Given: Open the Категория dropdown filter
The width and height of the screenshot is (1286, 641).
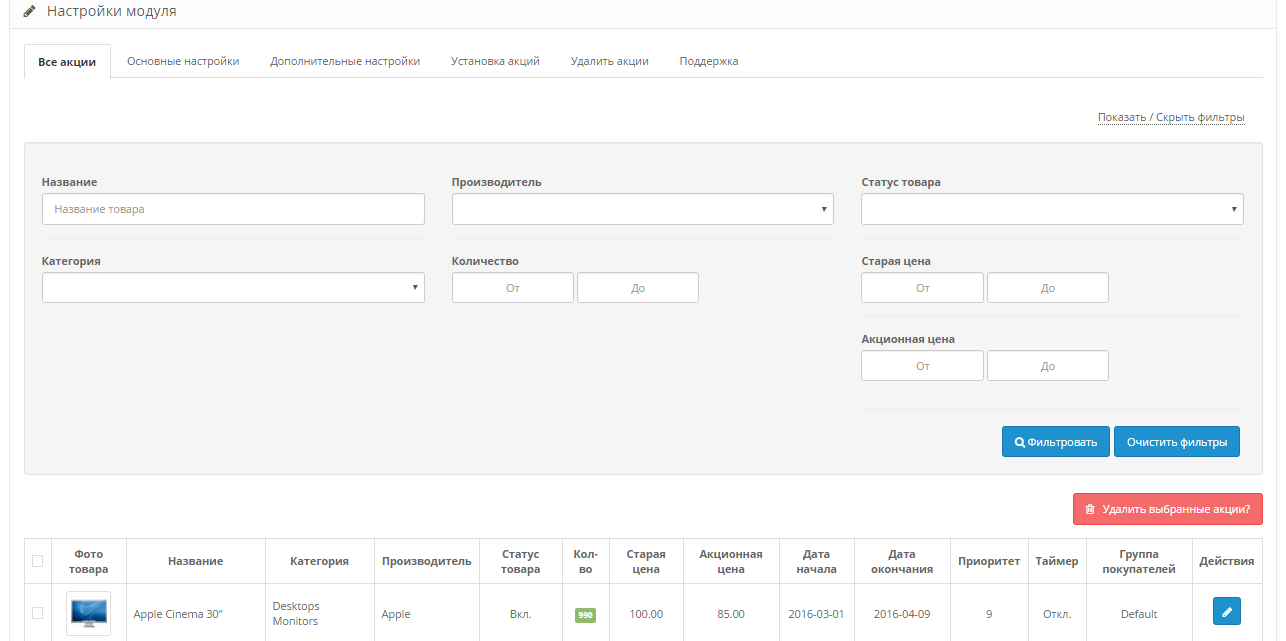Looking at the screenshot, I should point(233,288).
